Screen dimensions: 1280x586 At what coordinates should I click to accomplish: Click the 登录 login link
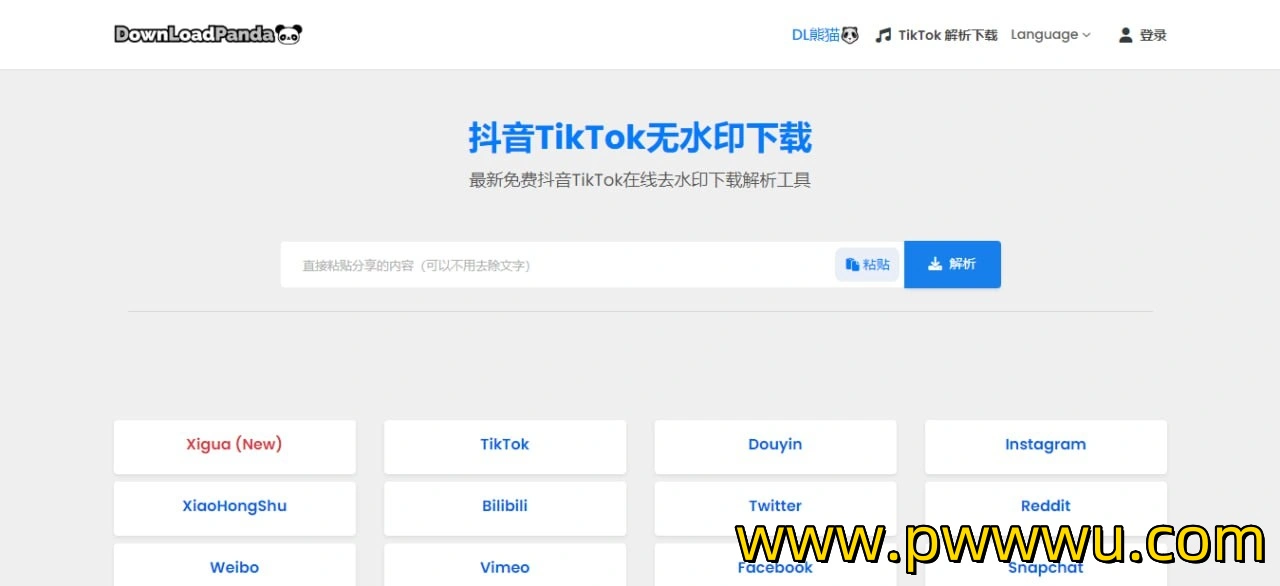tap(1153, 35)
